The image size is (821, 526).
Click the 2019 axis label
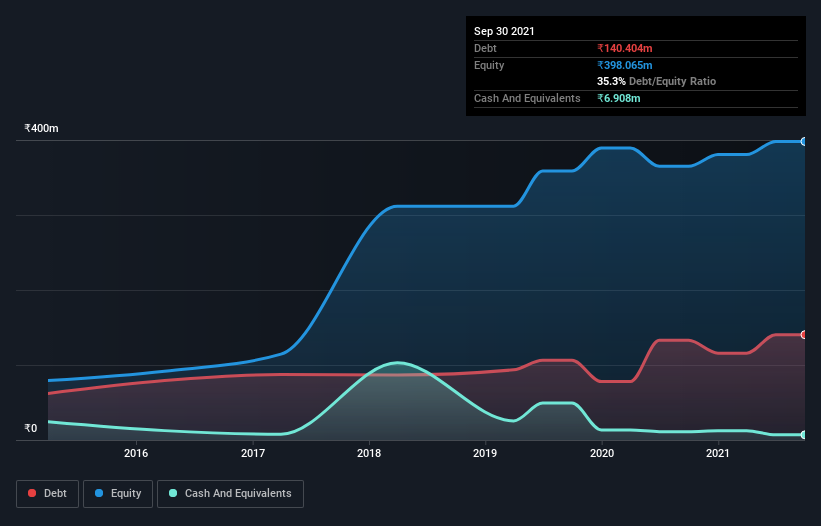point(485,453)
